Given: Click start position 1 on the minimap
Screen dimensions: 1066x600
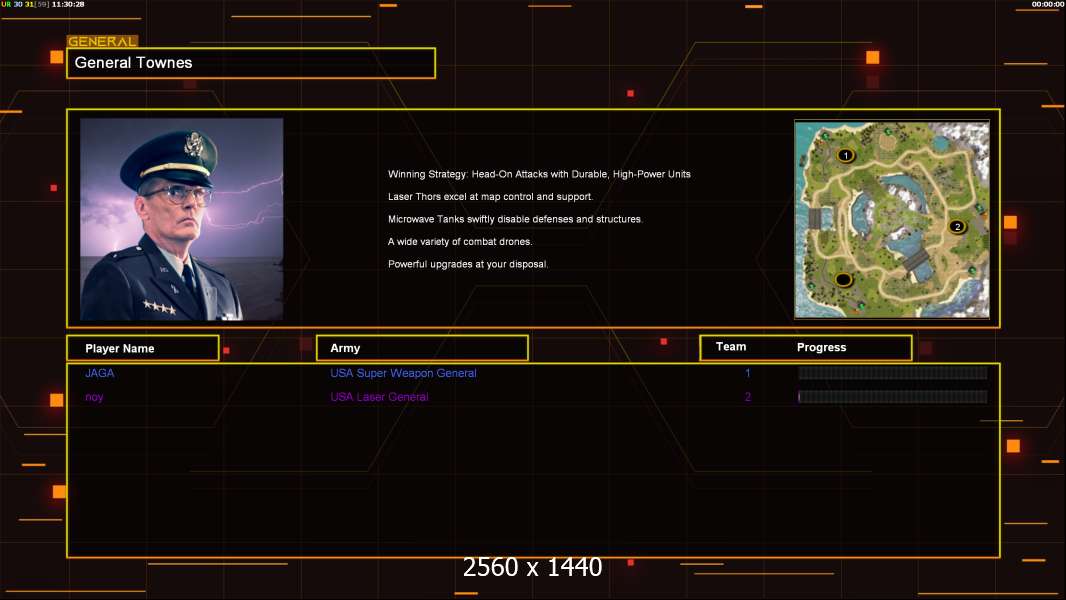Looking at the screenshot, I should click(x=845, y=155).
